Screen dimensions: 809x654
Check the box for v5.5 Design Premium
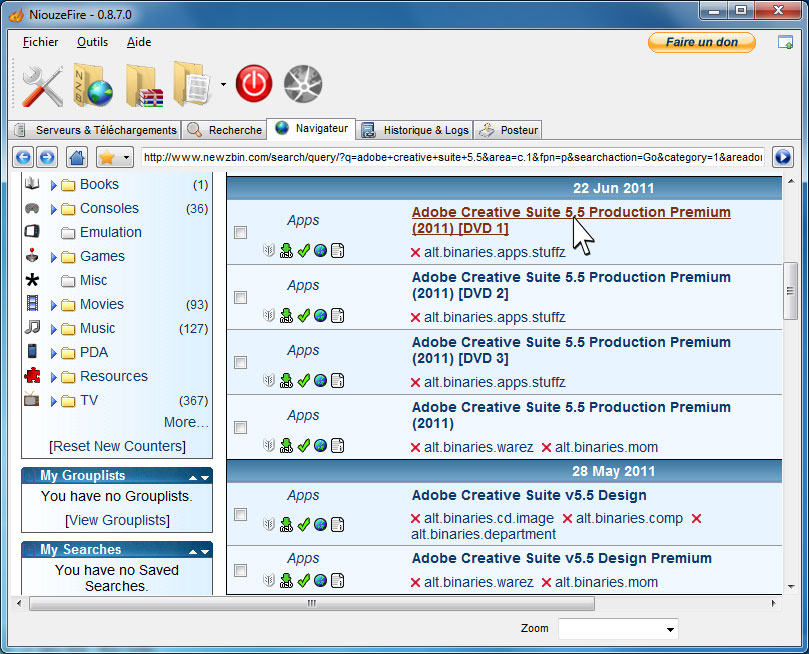point(240,570)
